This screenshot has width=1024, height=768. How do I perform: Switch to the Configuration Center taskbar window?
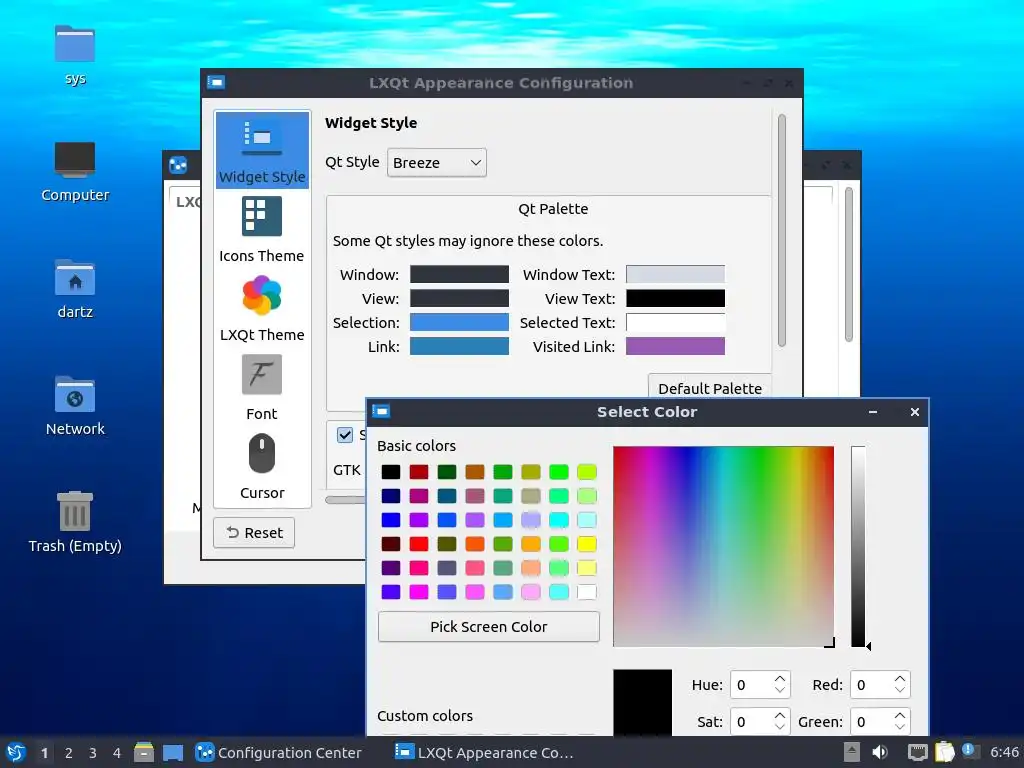pyautogui.click(x=280, y=752)
